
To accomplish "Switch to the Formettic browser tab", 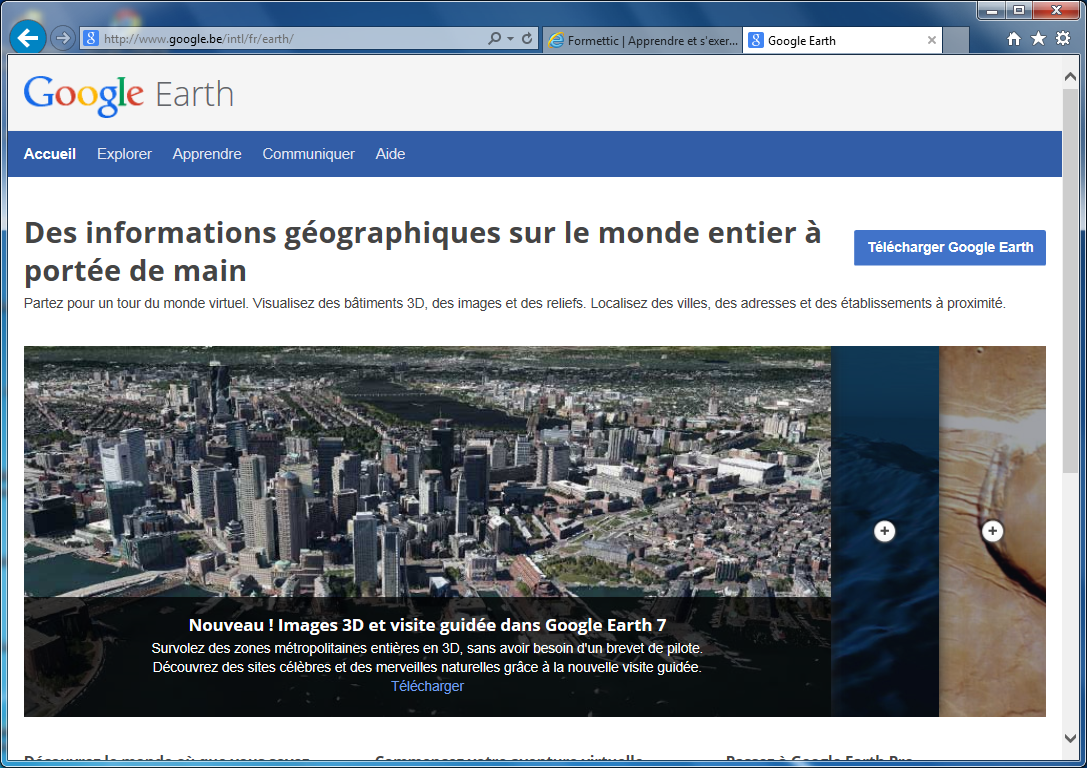I will pyautogui.click(x=643, y=40).
